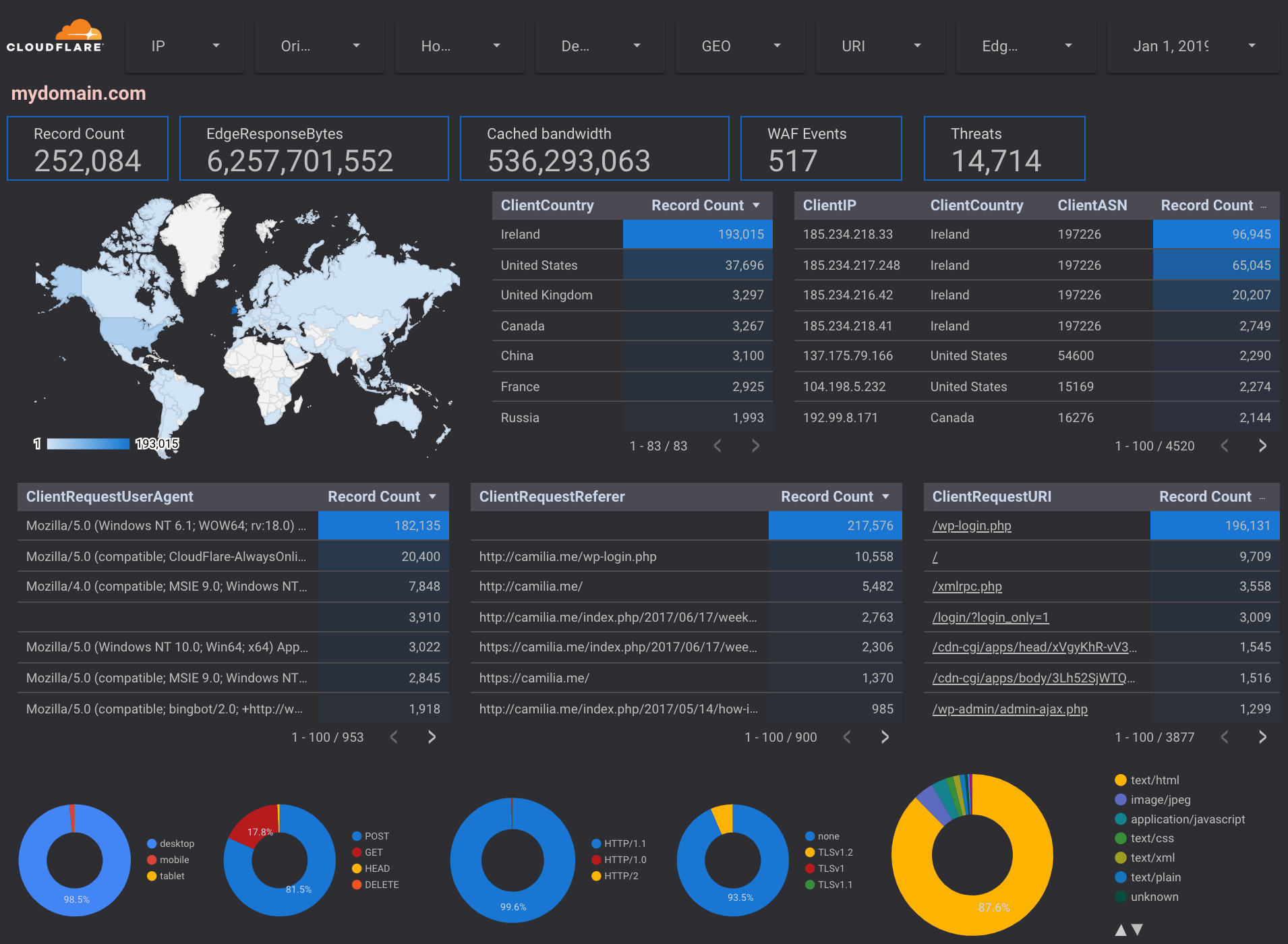This screenshot has height=944, width=1288.
Task: Click the Cloudflare logo icon
Action: [x=80, y=30]
